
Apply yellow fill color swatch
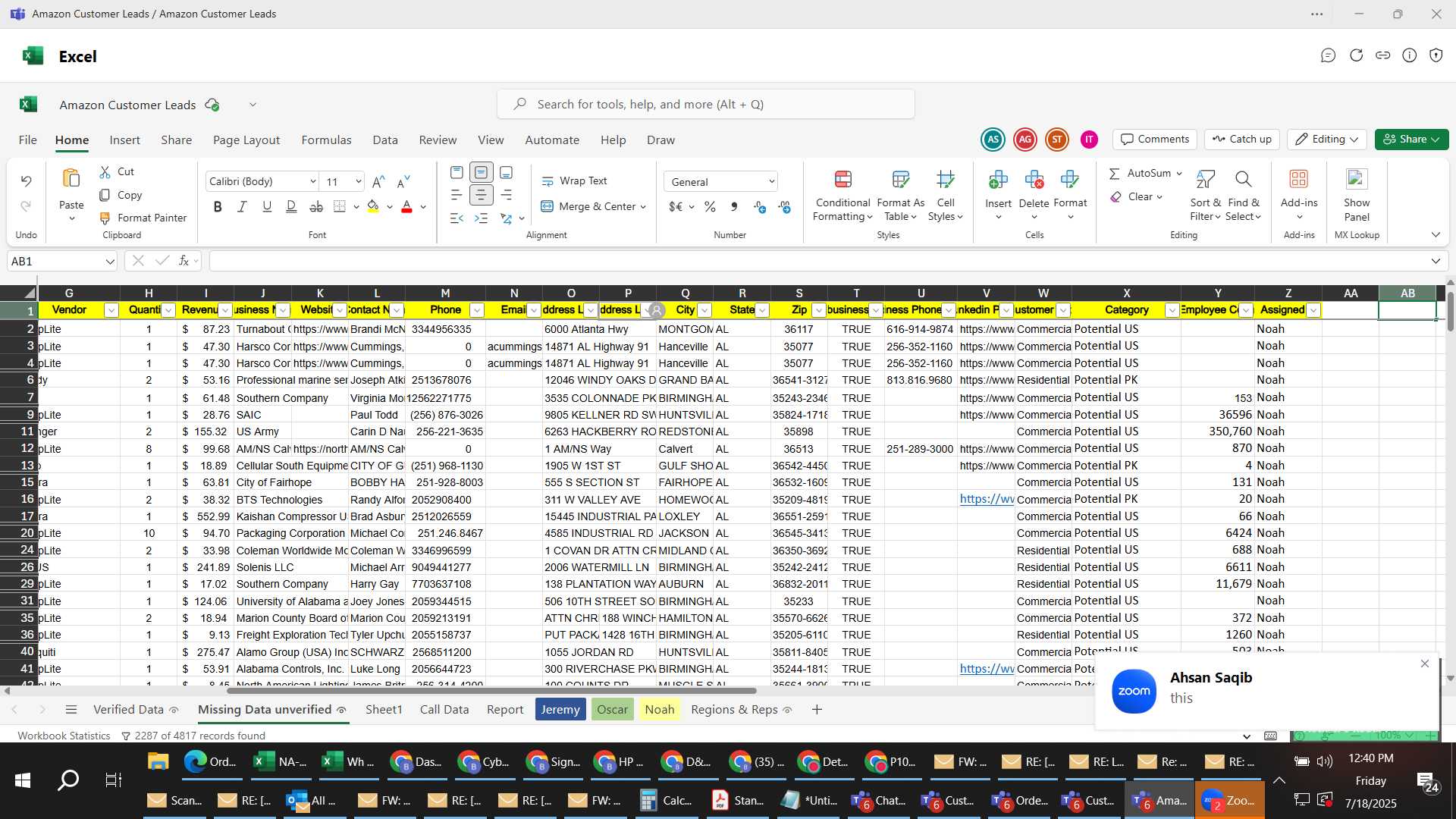click(x=372, y=207)
